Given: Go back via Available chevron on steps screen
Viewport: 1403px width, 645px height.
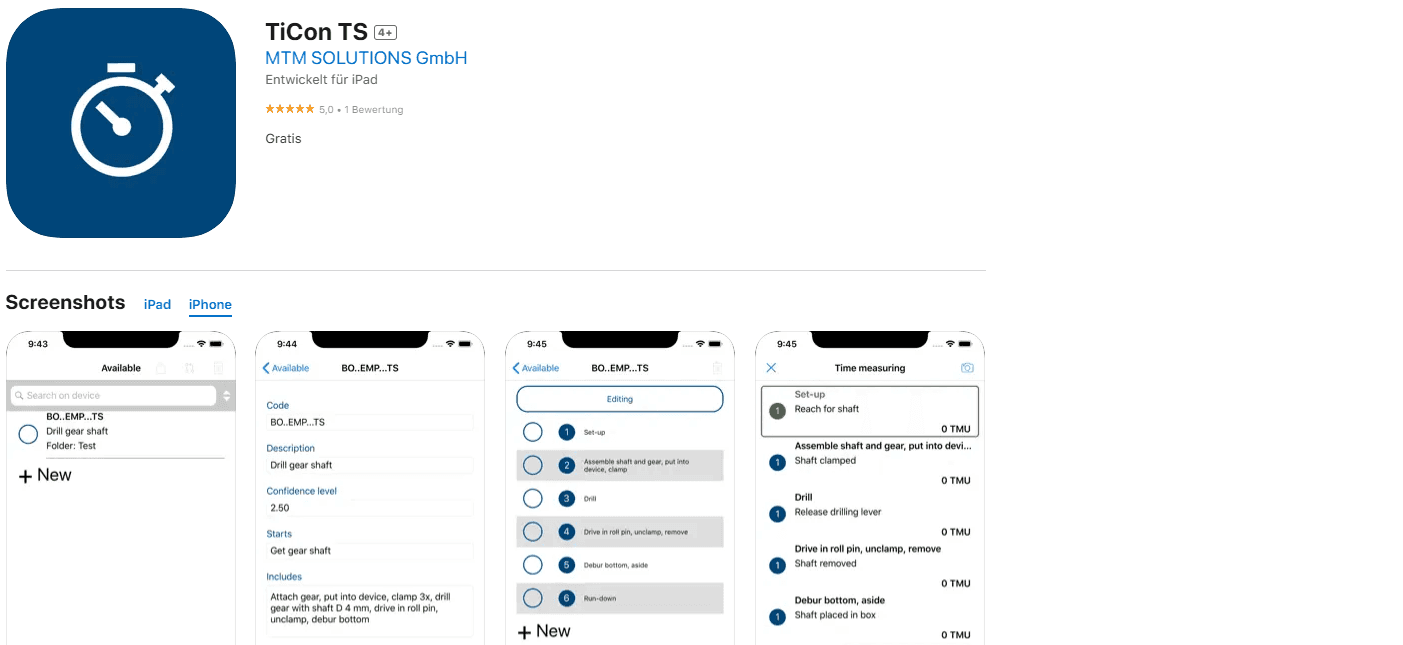Looking at the screenshot, I should tap(536, 368).
